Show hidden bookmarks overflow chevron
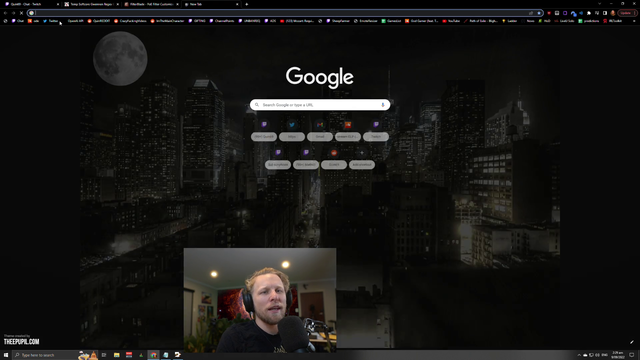The image size is (640, 360). pos(634,21)
